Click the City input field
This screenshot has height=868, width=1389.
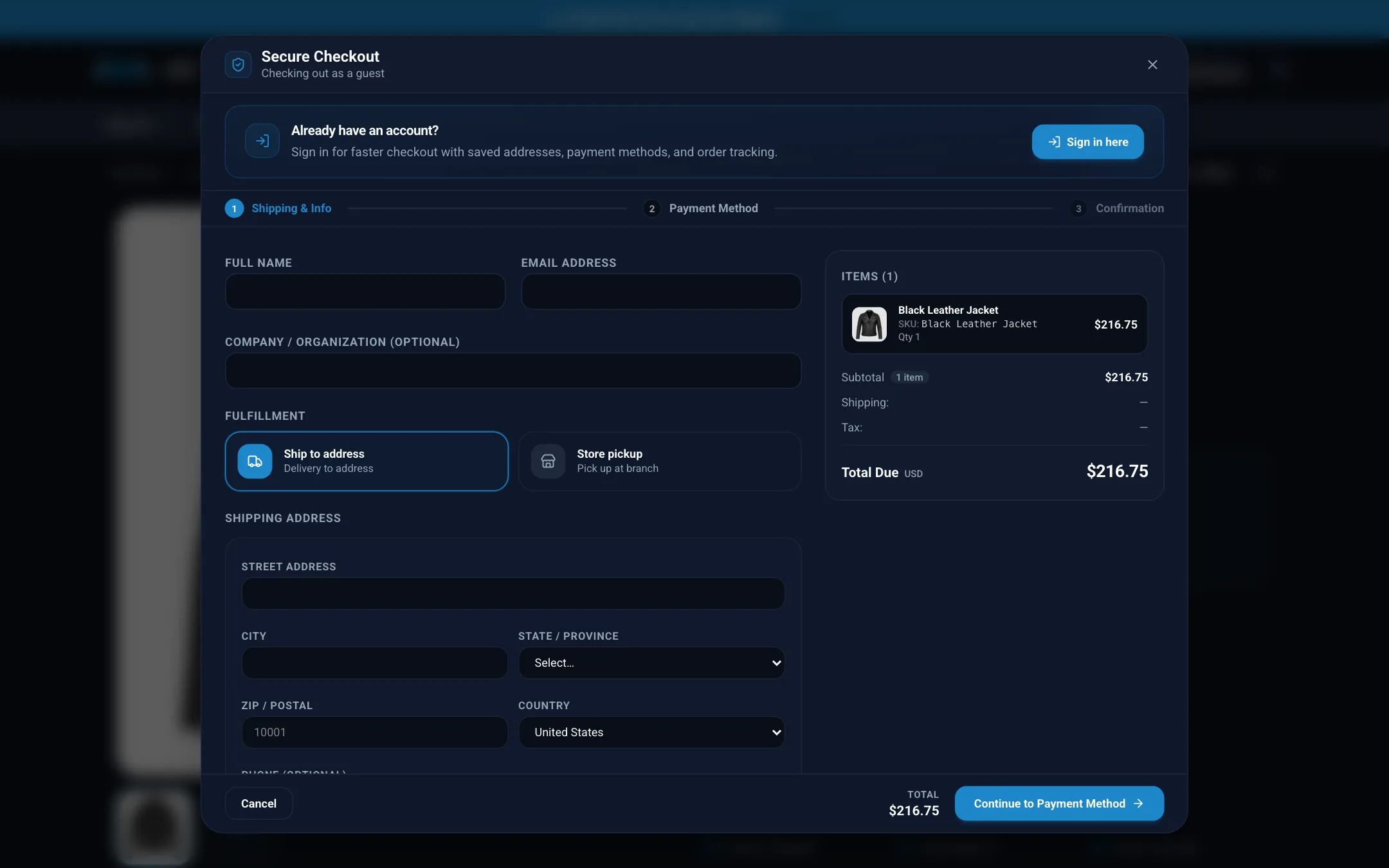375,663
